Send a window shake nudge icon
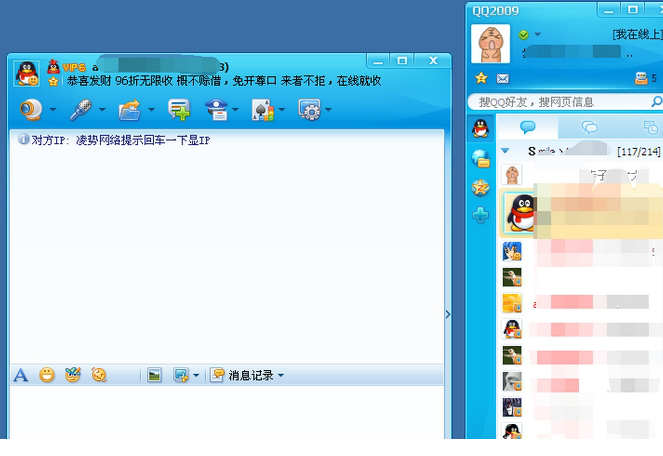663x456 pixels. pyautogui.click(x=99, y=375)
